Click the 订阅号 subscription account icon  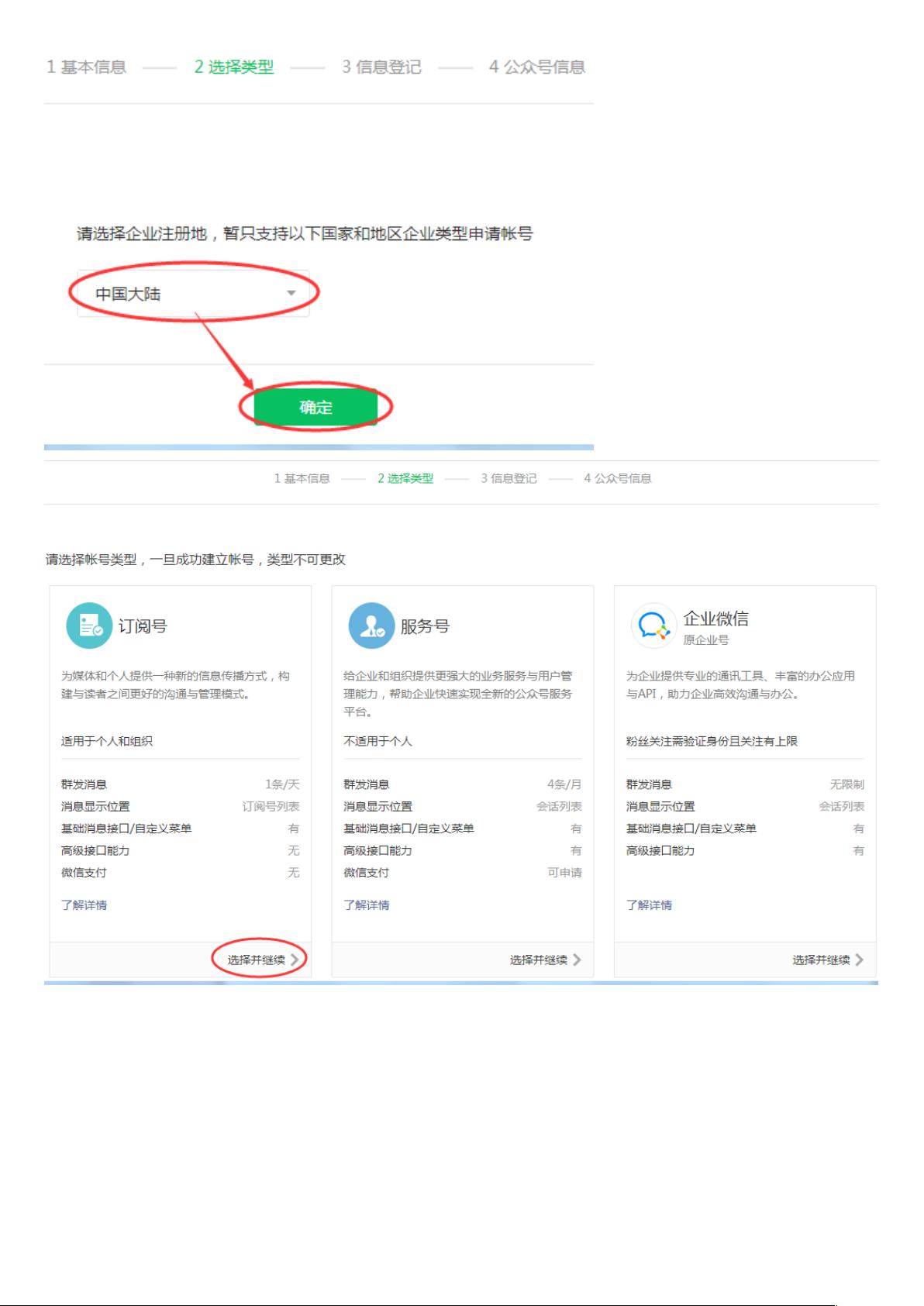89,625
